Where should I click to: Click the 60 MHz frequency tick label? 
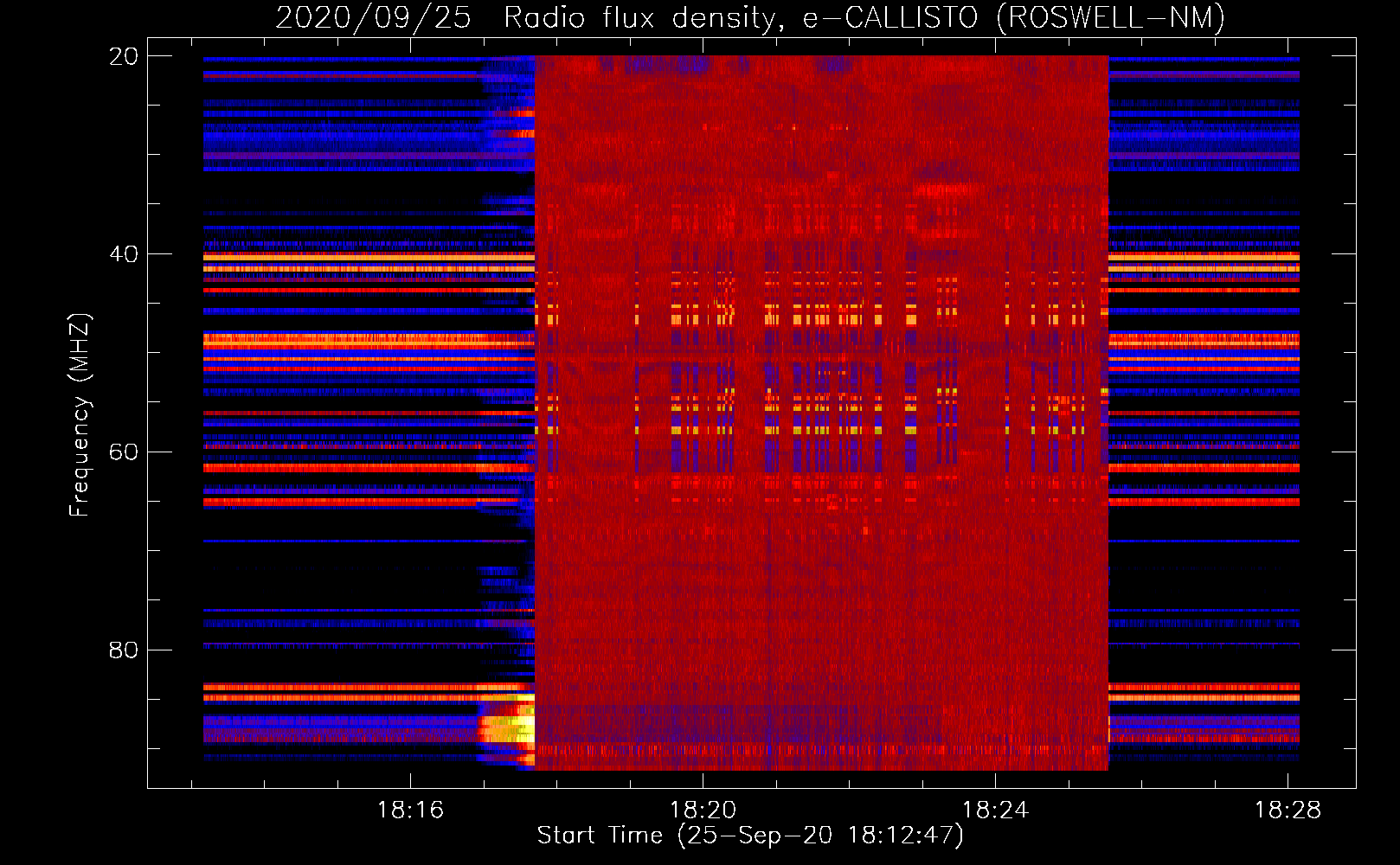tap(123, 452)
